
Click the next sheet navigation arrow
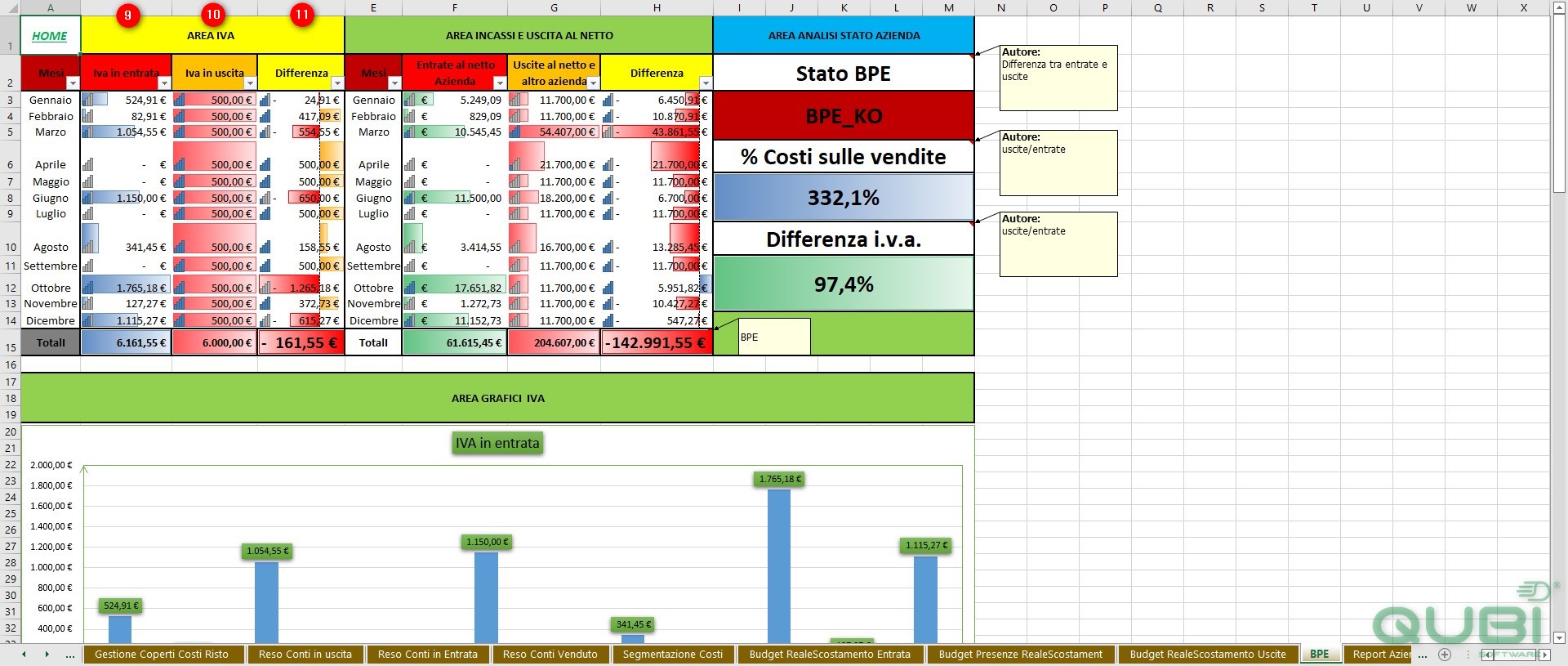(47, 655)
